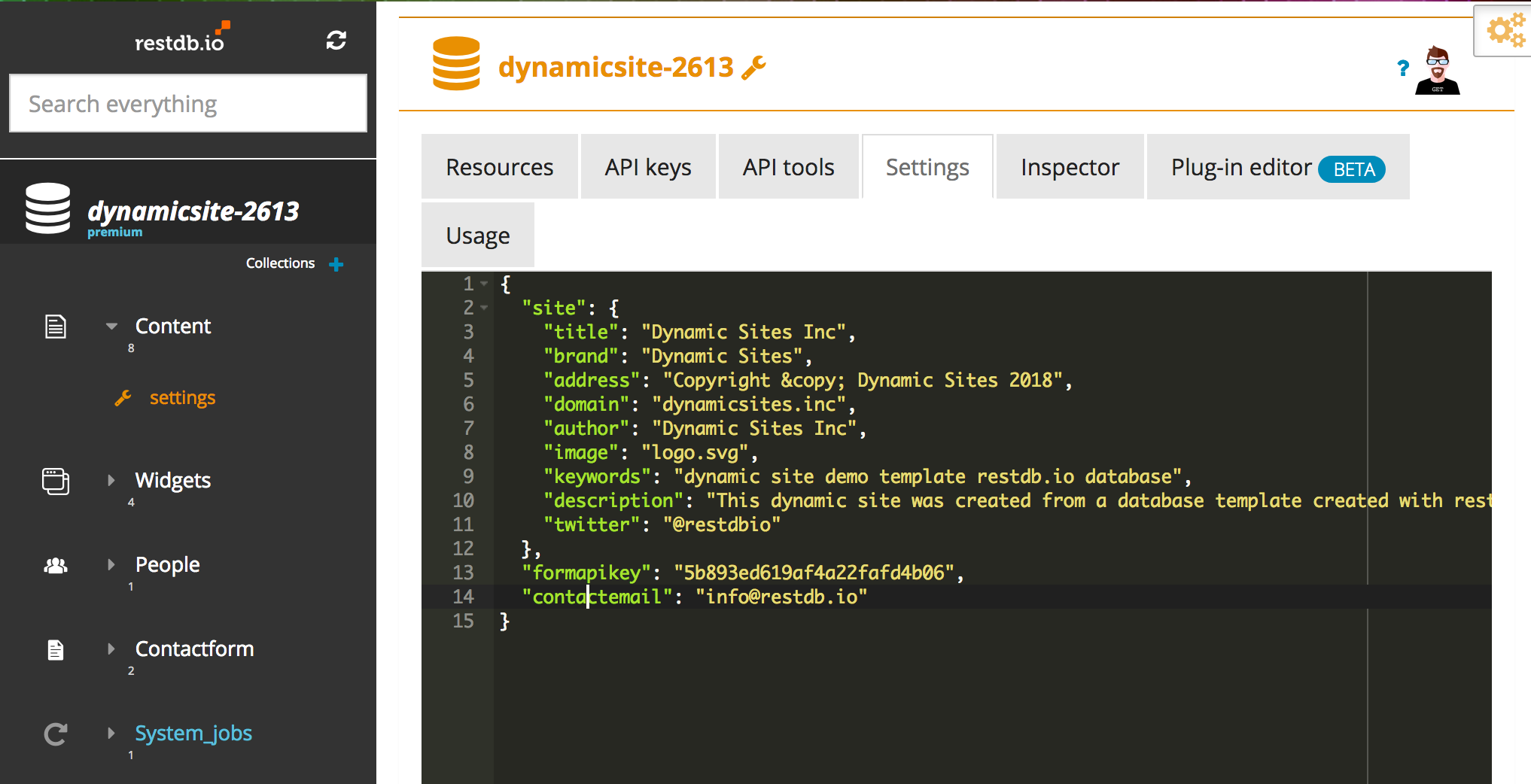Click the orange database icon in the header
The width and height of the screenshot is (1531, 784).
[x=456, y=64]
